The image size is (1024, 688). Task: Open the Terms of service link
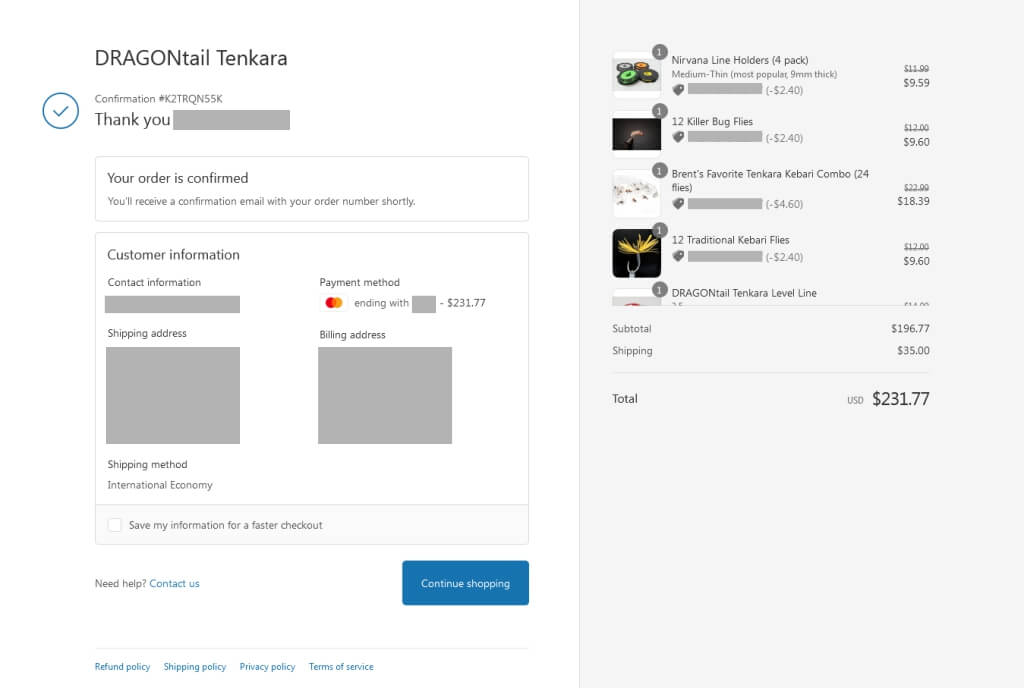tap(341, 666)
